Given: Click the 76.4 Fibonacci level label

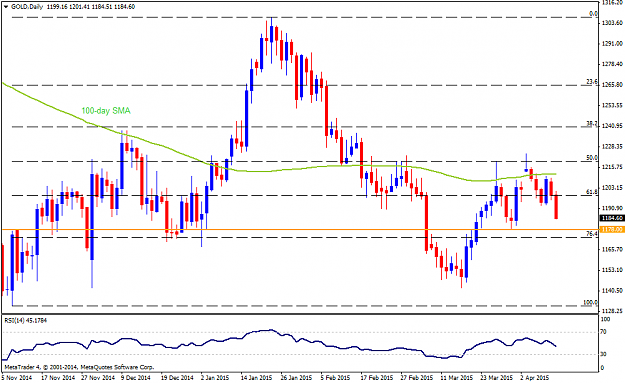Looking at the screenshot, I should [592, 234].
